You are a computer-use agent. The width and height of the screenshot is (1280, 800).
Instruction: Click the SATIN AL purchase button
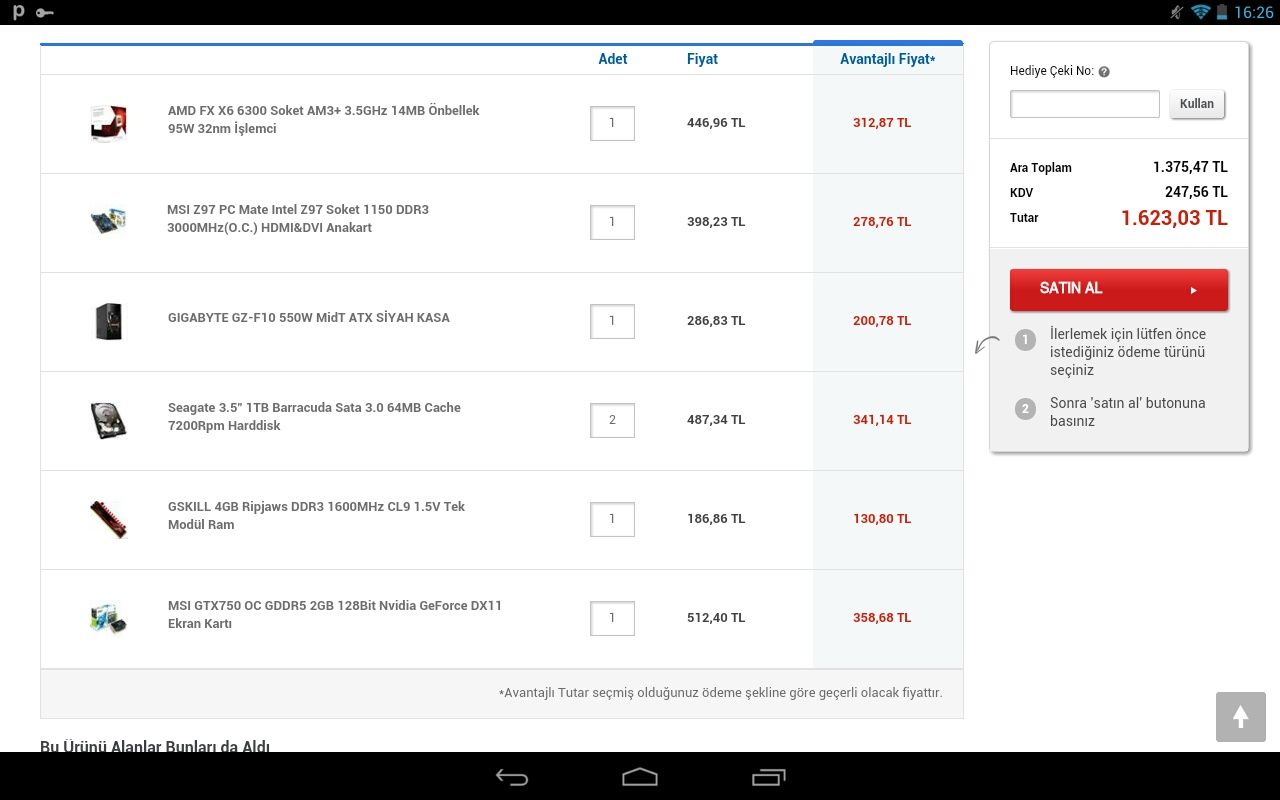(x=1119, y=289)
